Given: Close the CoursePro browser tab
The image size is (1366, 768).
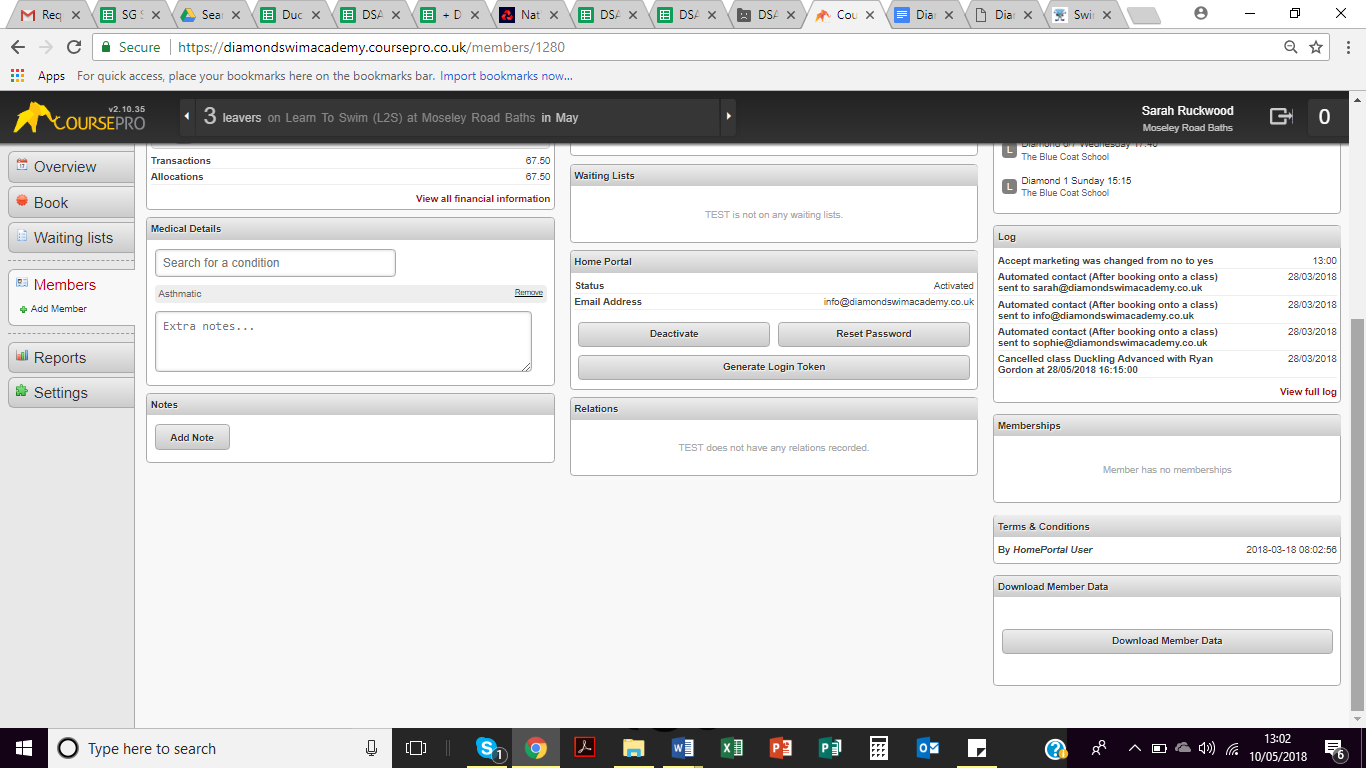Looking at the screenshot, I should tap(870, 15).
